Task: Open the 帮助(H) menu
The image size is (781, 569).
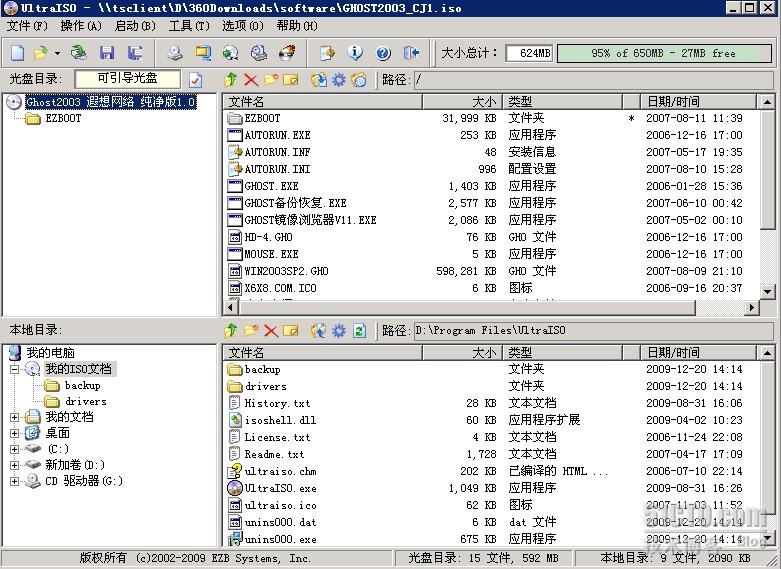Action: pos(297,26)
